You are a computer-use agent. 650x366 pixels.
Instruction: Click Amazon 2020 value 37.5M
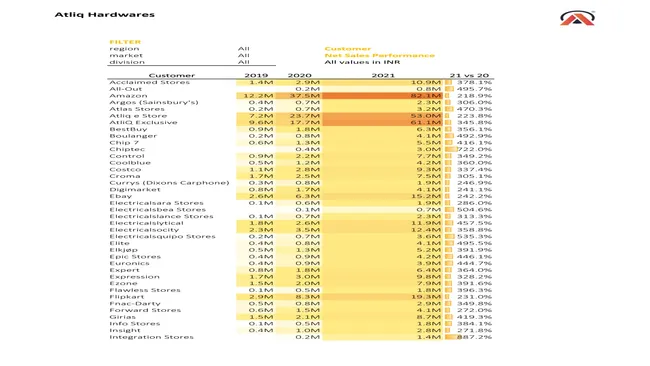click(x=305, y=96)
